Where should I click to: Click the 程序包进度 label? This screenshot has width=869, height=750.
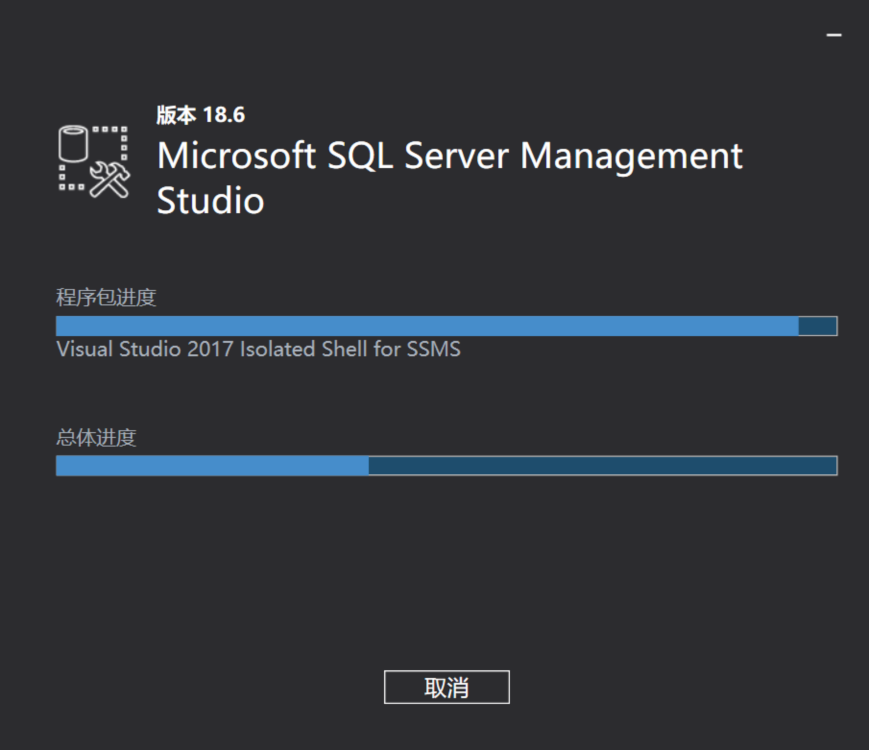[x=106, y=297]
